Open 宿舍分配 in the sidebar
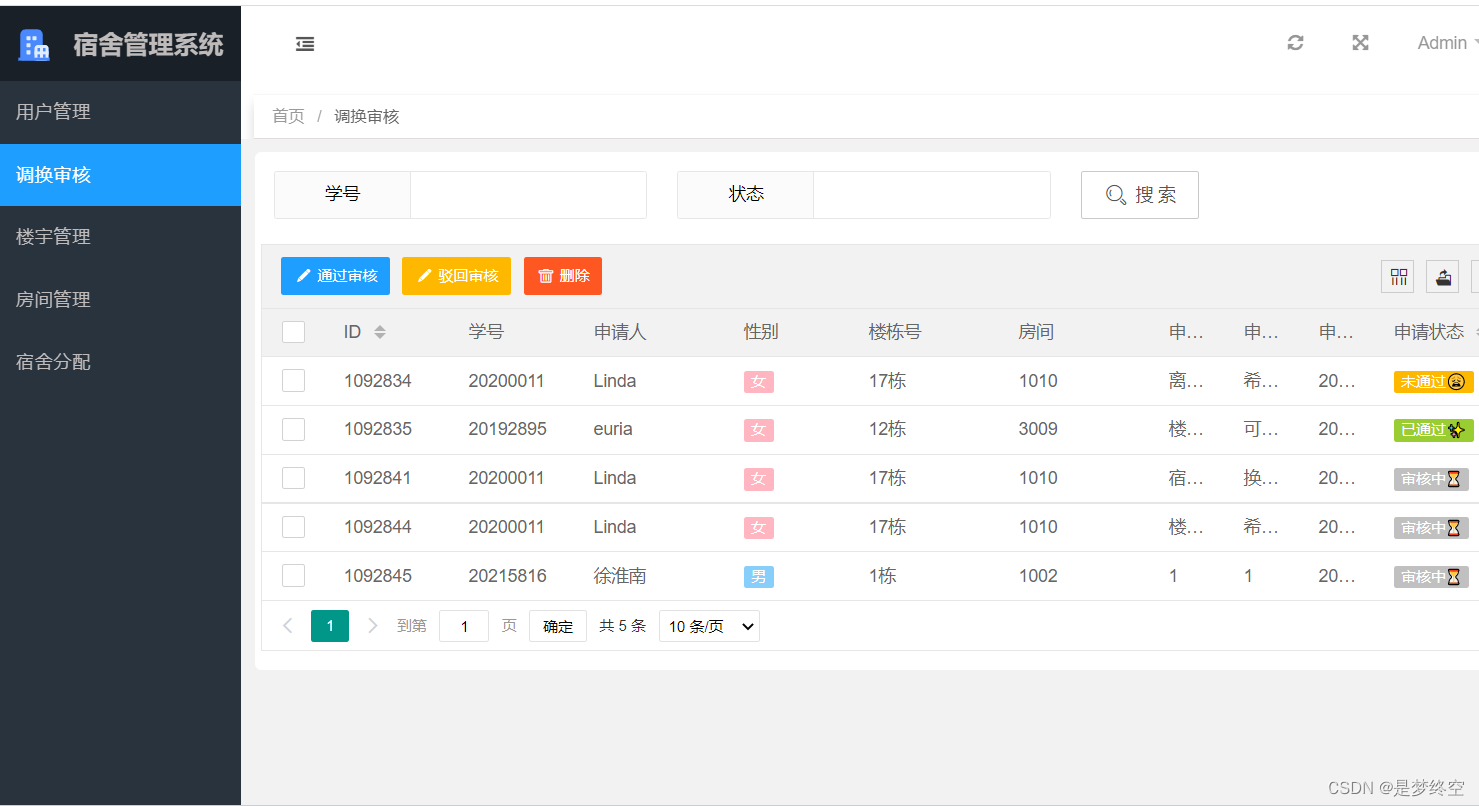The height and width of the screenshot is (806, 1479). [x=120, y=362]
